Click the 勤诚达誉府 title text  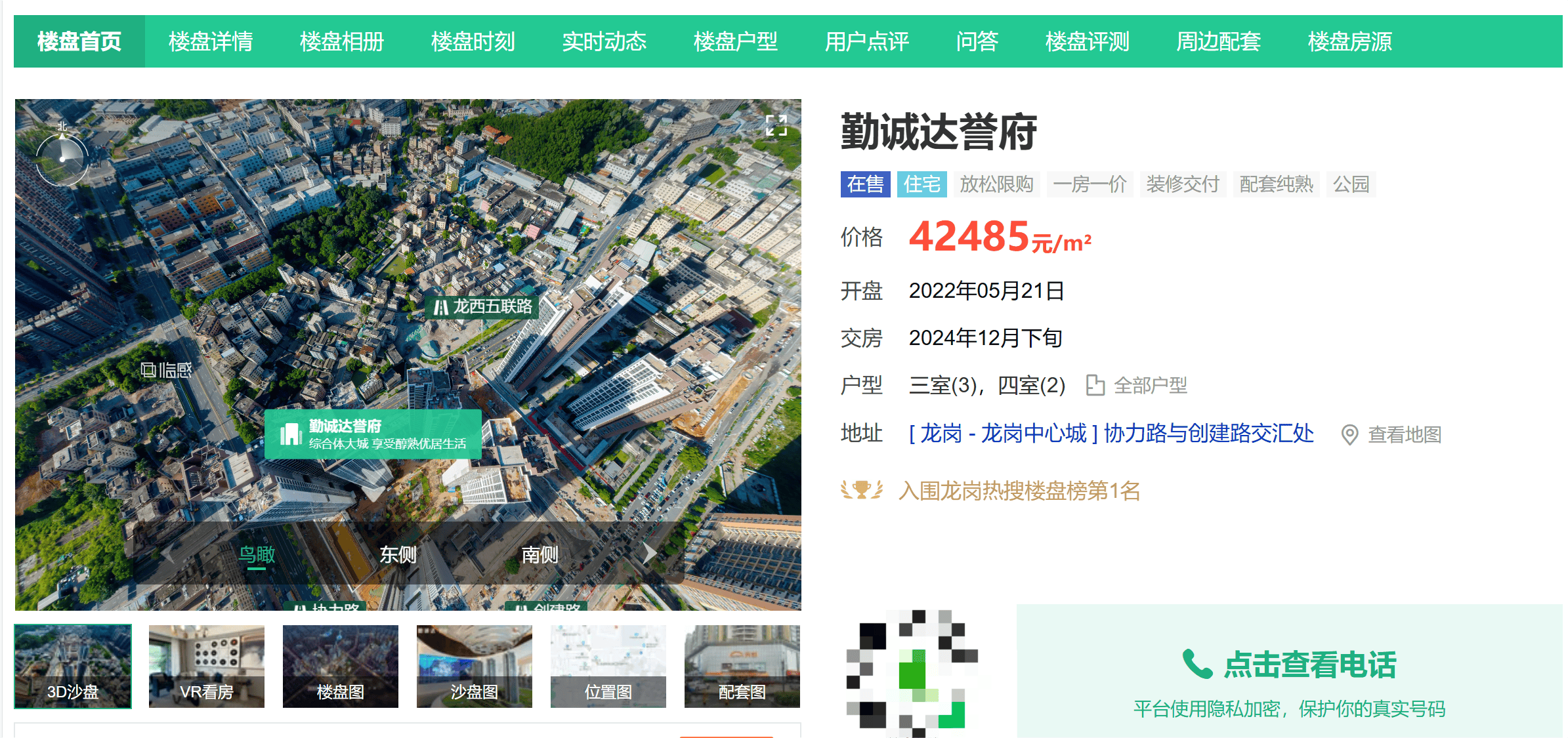(939, 132)
